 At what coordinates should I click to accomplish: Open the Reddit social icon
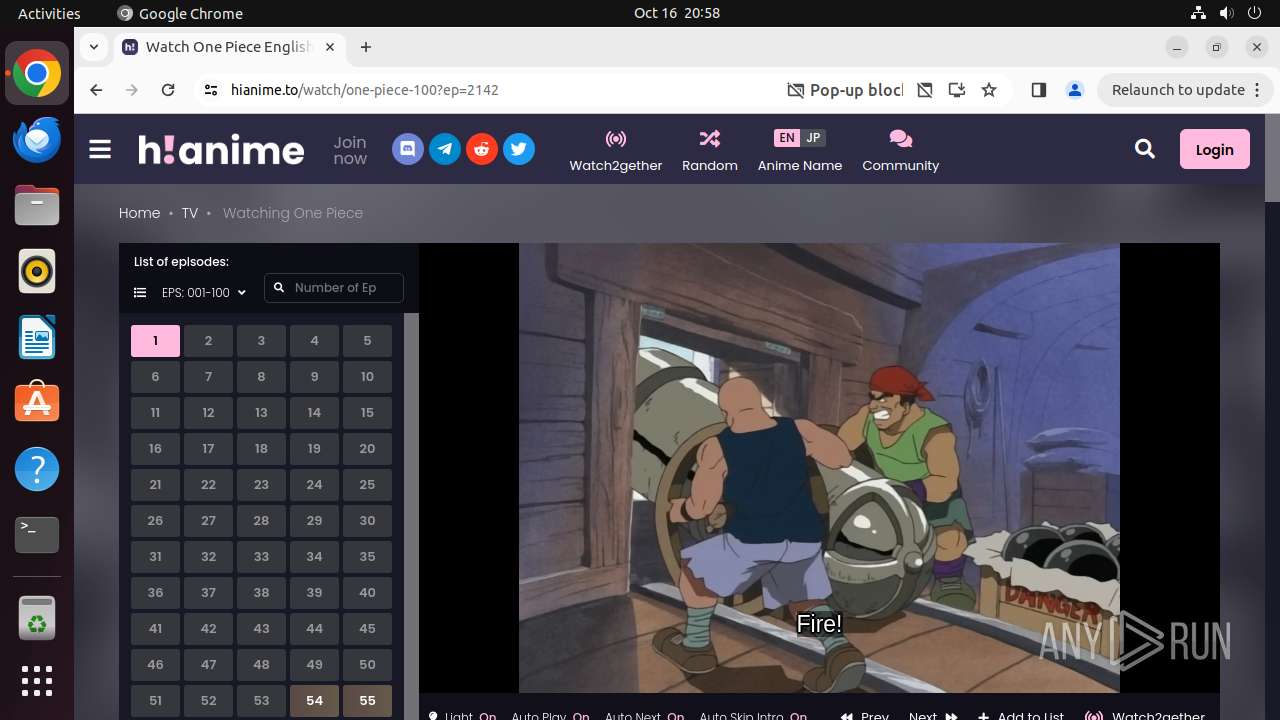point(482,150)
